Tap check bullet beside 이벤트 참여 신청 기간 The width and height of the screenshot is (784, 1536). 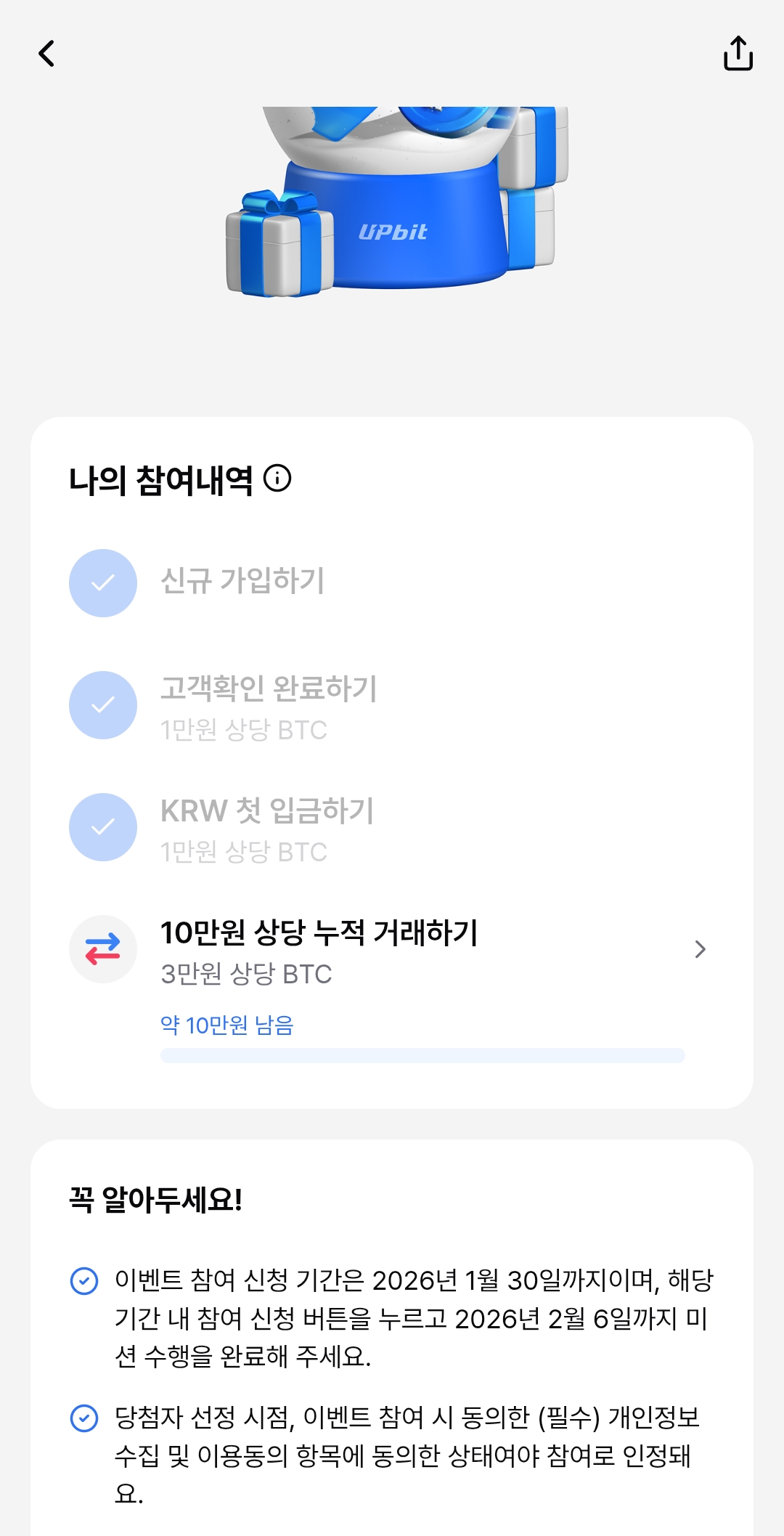(84, 1280)
